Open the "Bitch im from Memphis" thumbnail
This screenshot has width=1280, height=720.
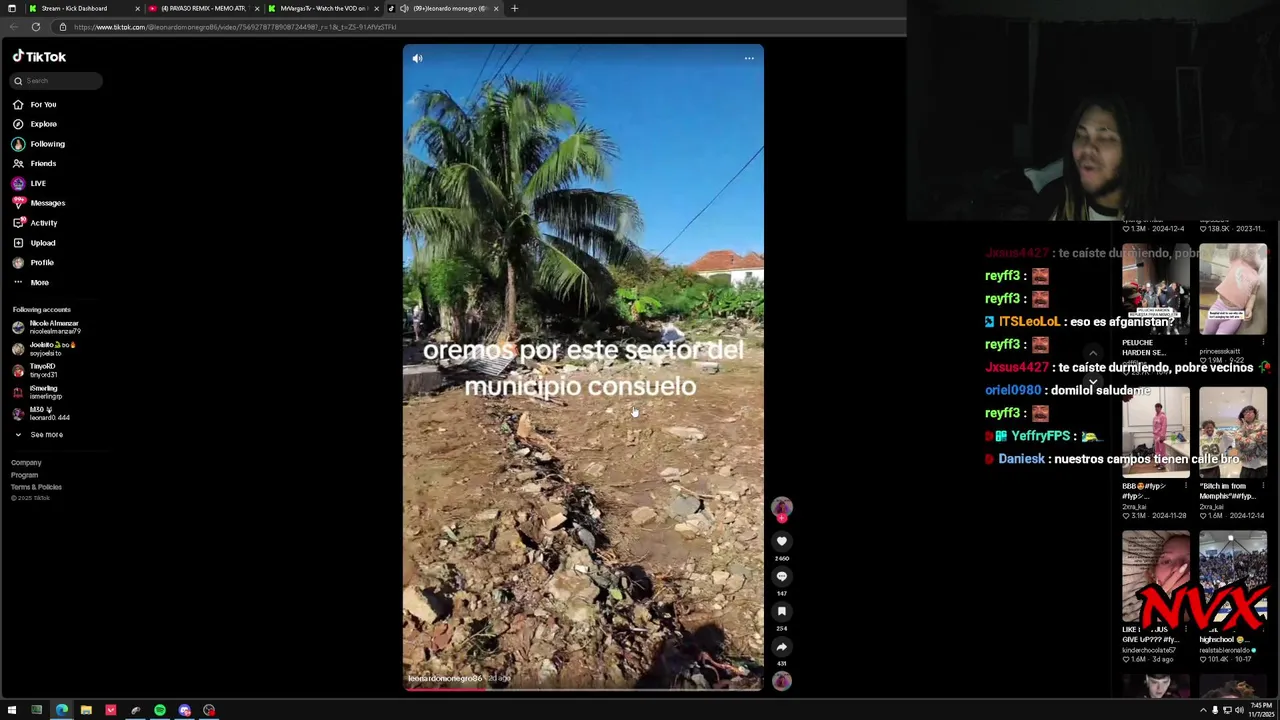(x=1233, y=433)
